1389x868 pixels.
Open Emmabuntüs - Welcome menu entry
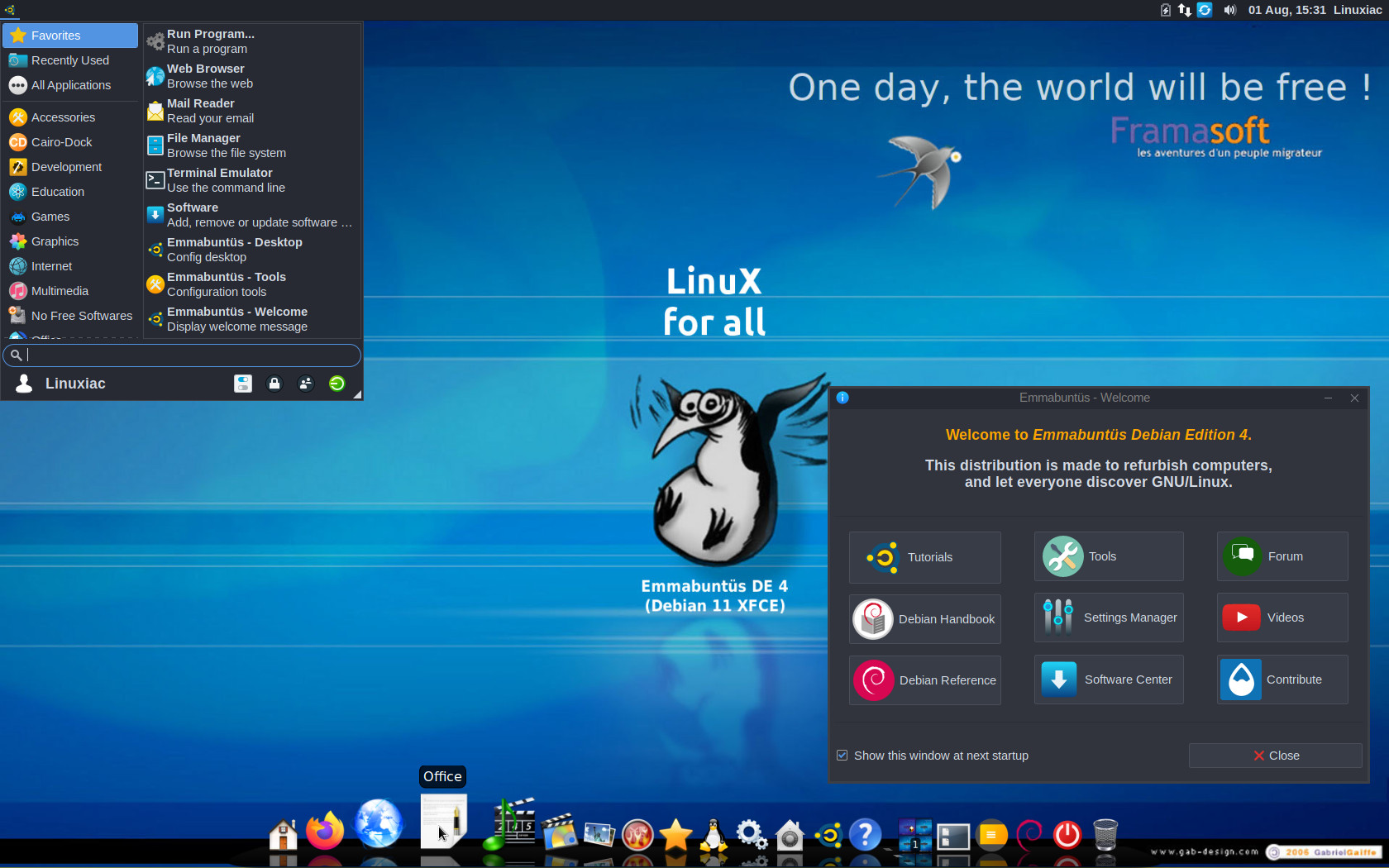tap(252, 319)
